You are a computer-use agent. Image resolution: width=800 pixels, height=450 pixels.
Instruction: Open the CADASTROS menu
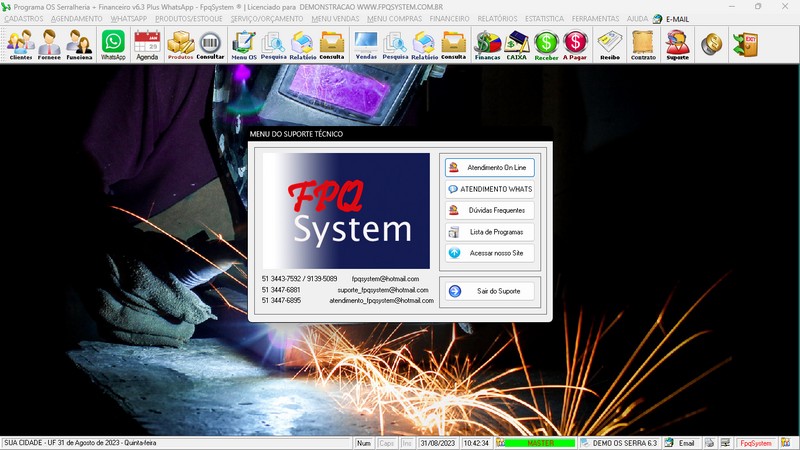(24, 19)
